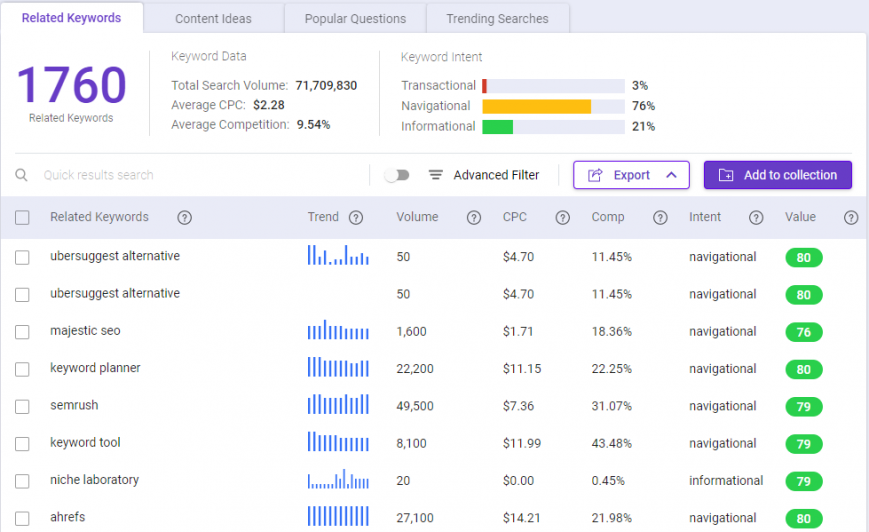Check the keyword tool row
The image size is (869, 532).
(x=22, y=444)
